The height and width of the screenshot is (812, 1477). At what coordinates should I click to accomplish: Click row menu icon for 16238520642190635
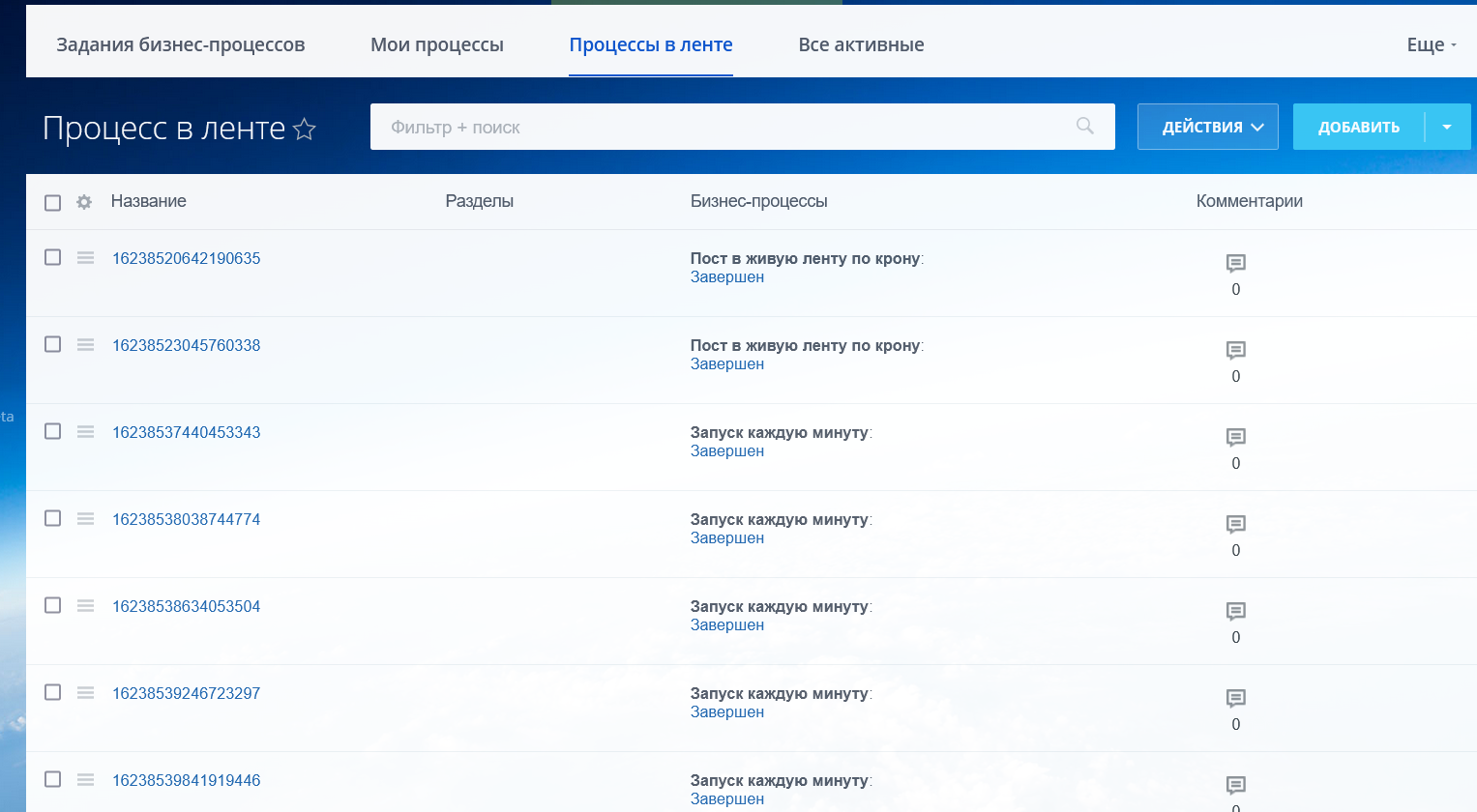click(x=86, y=258)
